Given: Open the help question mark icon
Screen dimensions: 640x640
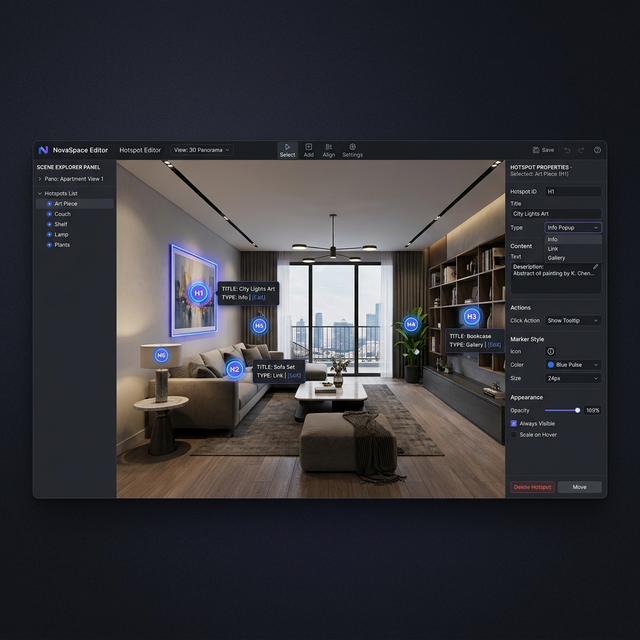Looking at the screenshot, I should [597, 150].
